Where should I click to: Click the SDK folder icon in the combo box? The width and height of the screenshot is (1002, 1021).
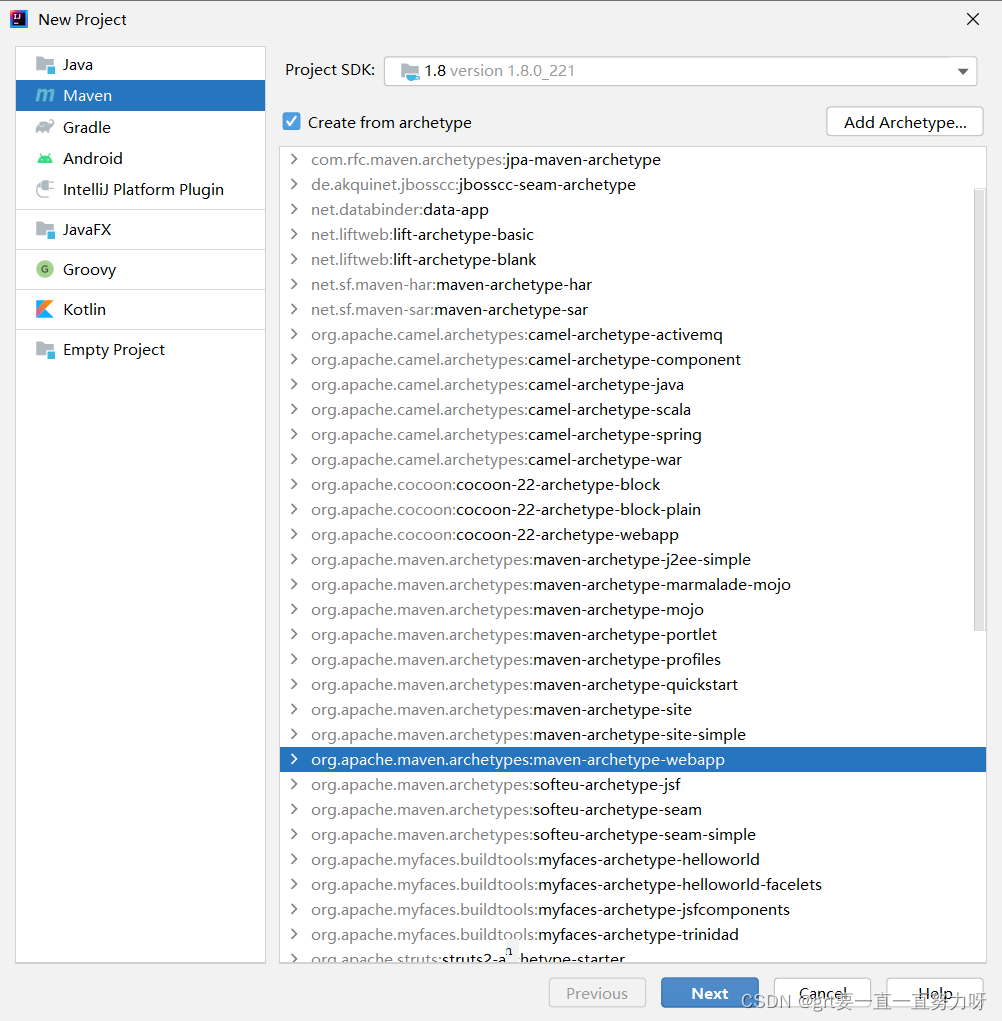[410, 71]
